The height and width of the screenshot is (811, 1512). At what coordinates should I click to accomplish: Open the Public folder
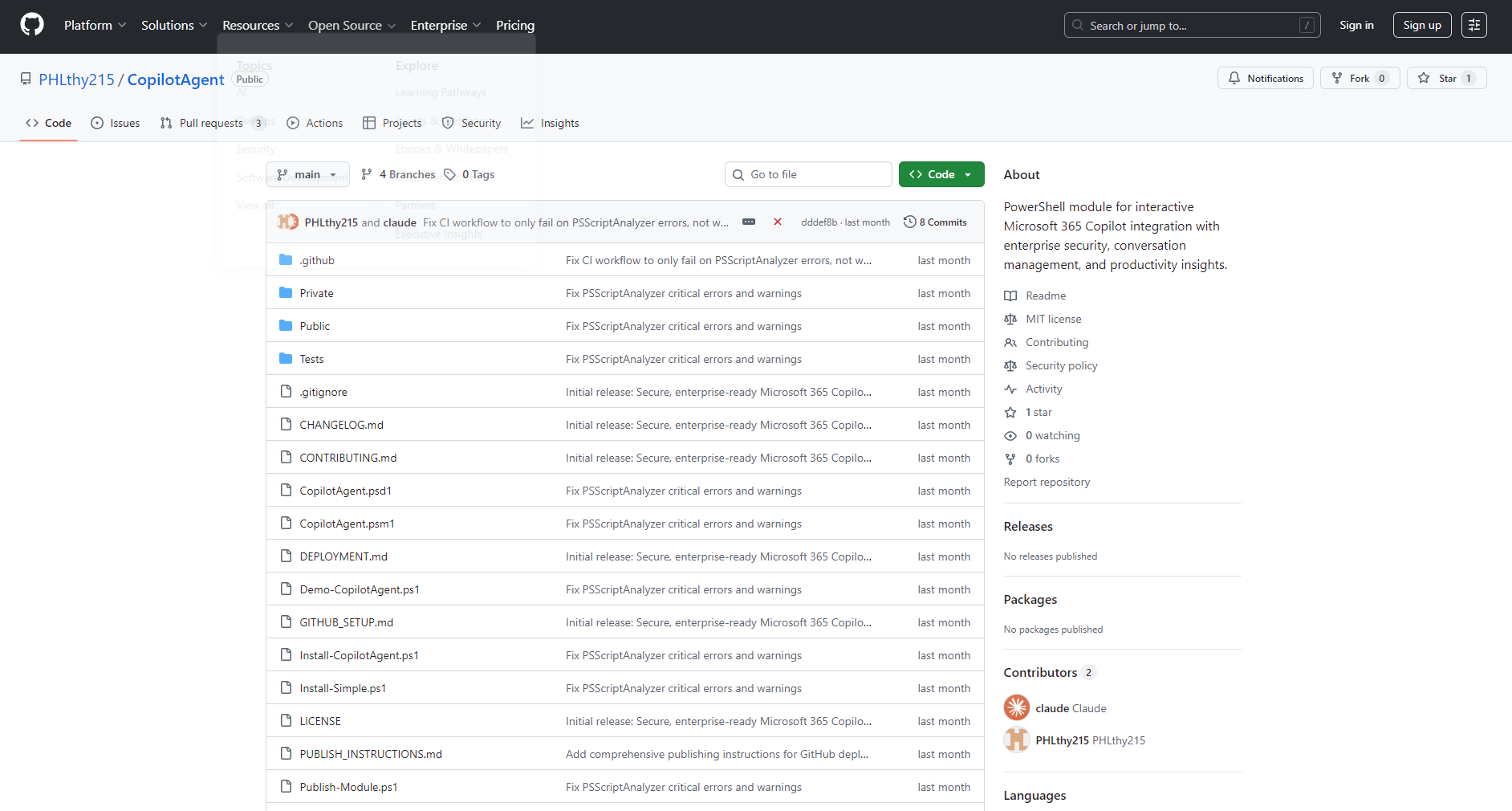pos(315,326)
